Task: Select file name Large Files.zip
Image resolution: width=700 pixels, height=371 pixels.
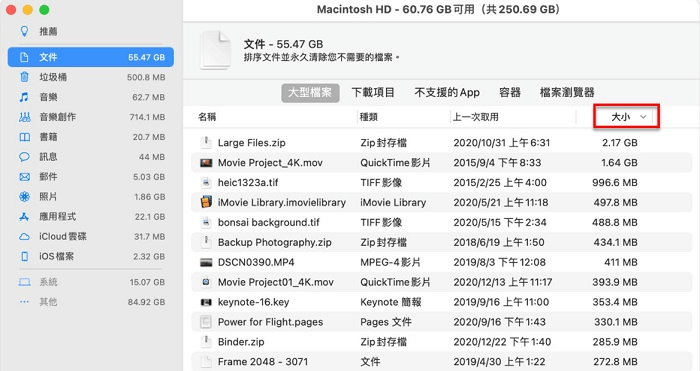Action: tap(251, 143)
